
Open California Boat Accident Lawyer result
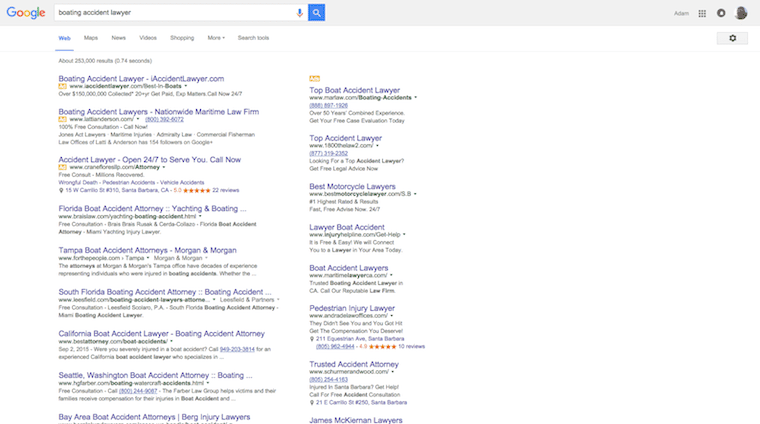pos(161,333)
